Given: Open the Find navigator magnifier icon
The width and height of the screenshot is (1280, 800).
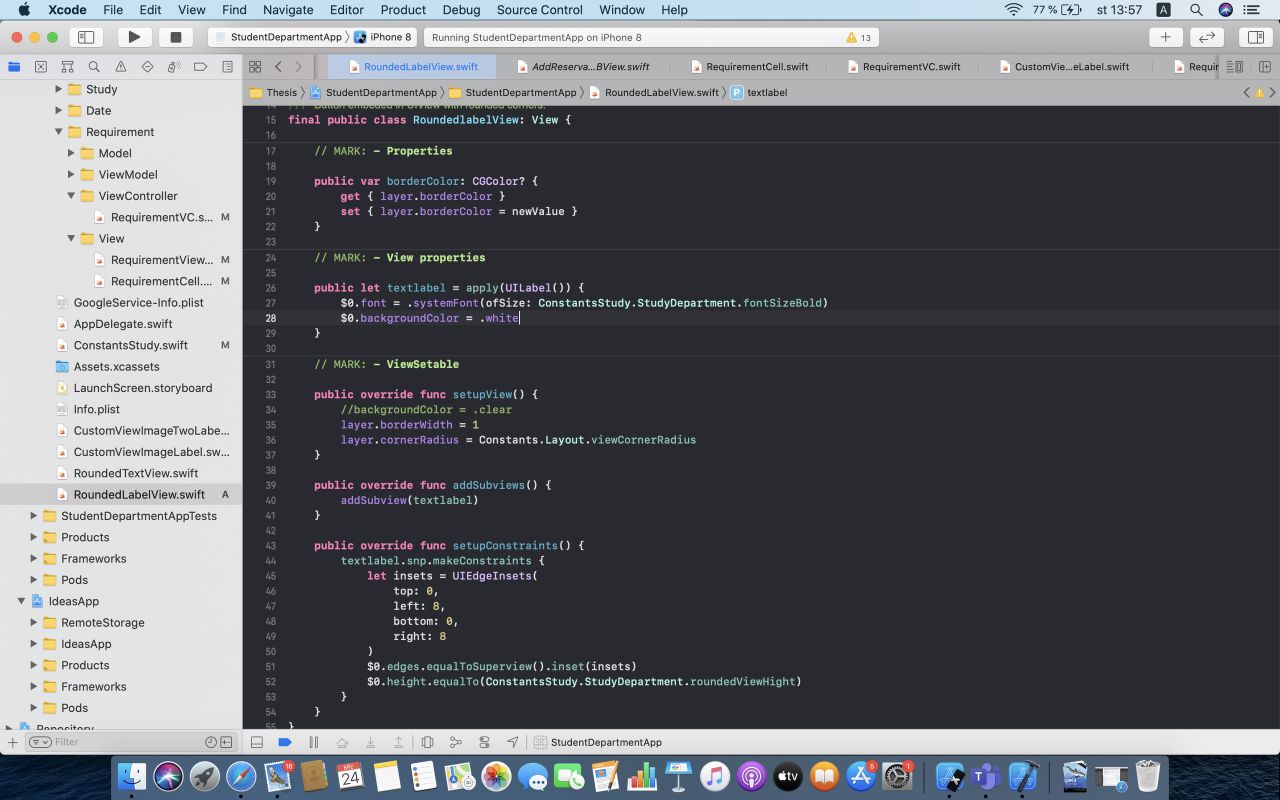Looking at the screenshot, I should coord(94,67).
